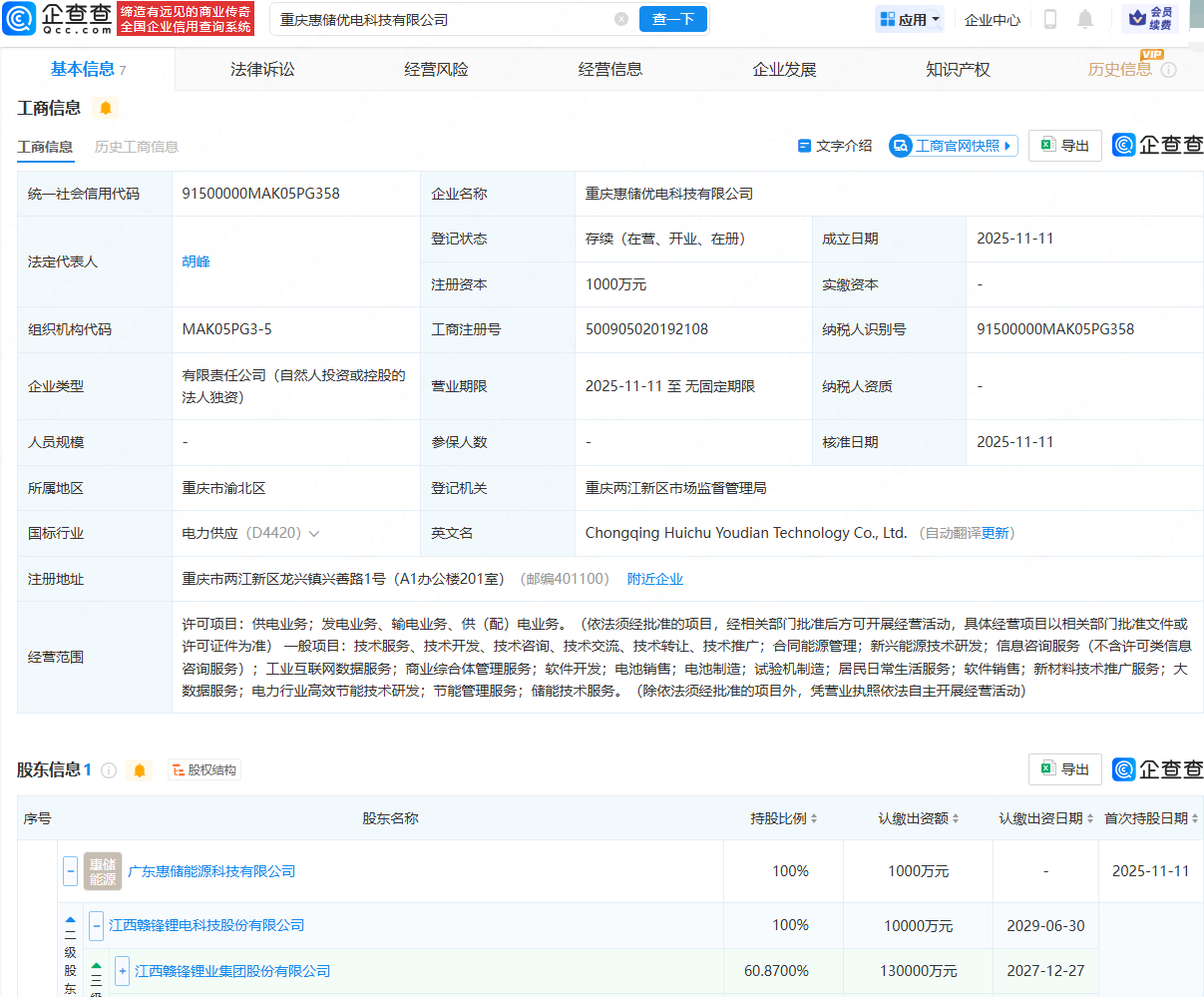
Task: Click the 会员续费 crown icon
Action: (x=1136, y=19)
